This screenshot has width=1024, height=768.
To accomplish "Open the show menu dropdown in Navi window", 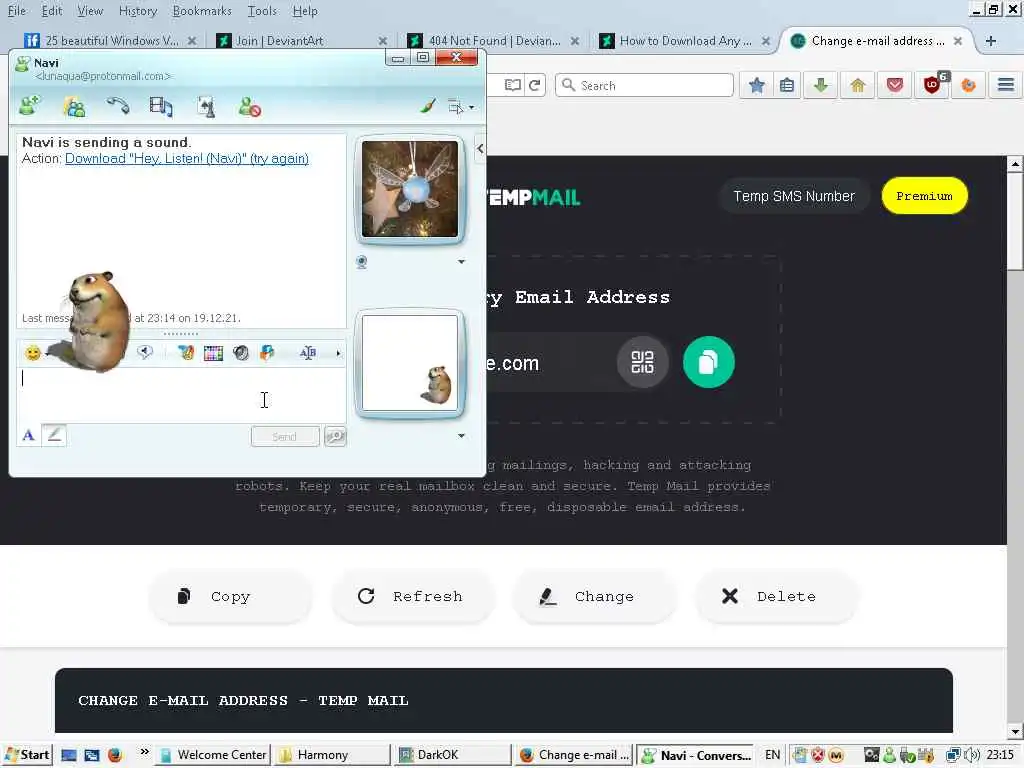I will tap(460, 106).
